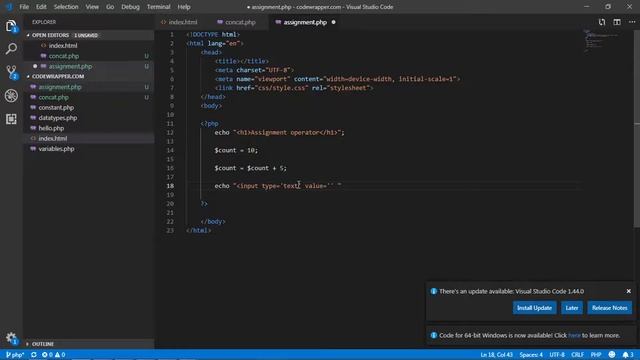Select the assignment.php tab
Viewport: 640px width, 360px height.
point(305,22)
